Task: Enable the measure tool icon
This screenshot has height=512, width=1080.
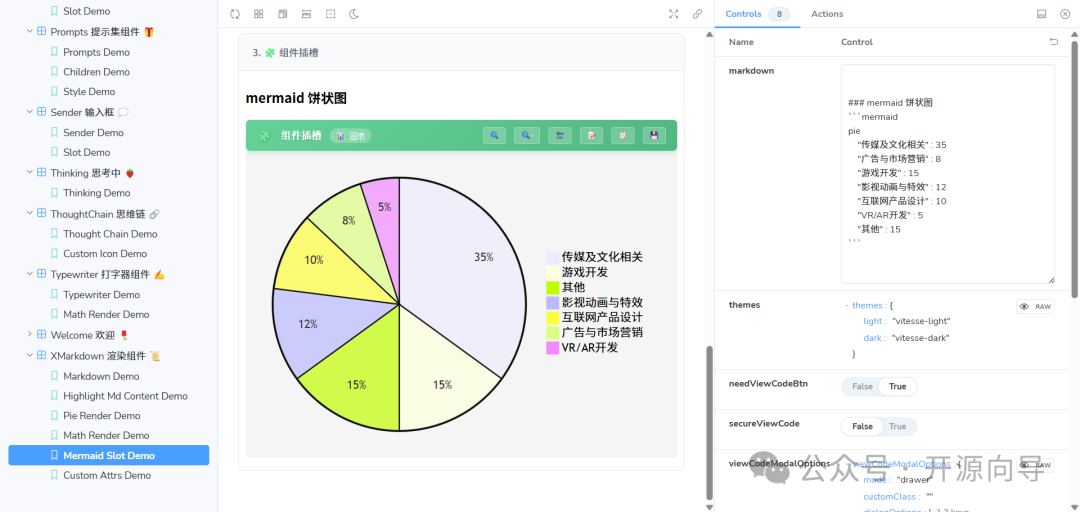Action: coord(307,14)
